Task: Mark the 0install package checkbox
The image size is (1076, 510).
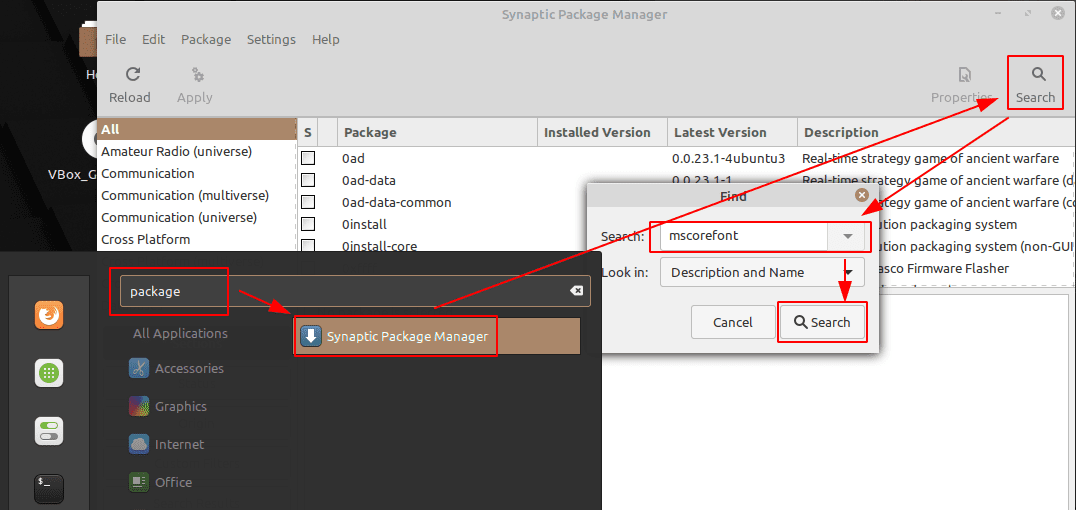Action: click(x=308, y=224)
